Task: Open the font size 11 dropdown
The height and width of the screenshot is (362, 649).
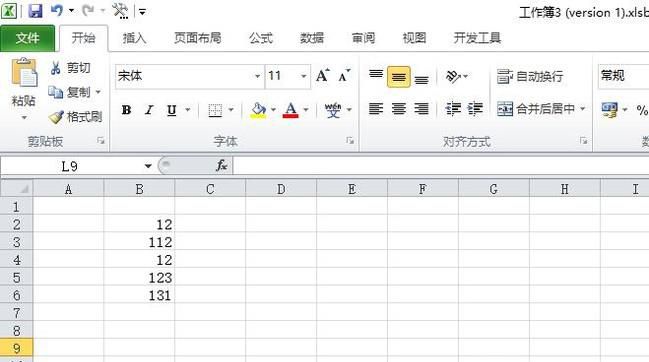Action: 303,76
